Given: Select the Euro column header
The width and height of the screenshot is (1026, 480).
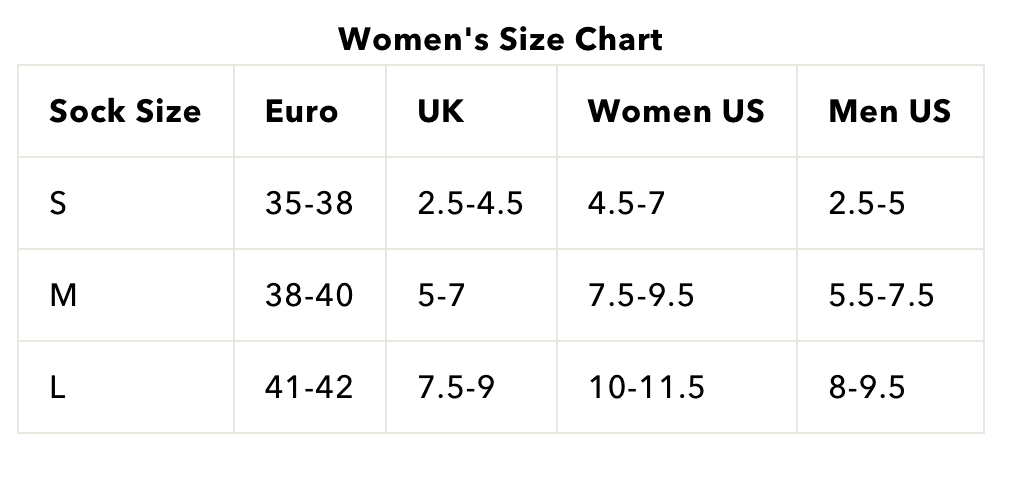Looking at the screenshot, I should (301, 111).
